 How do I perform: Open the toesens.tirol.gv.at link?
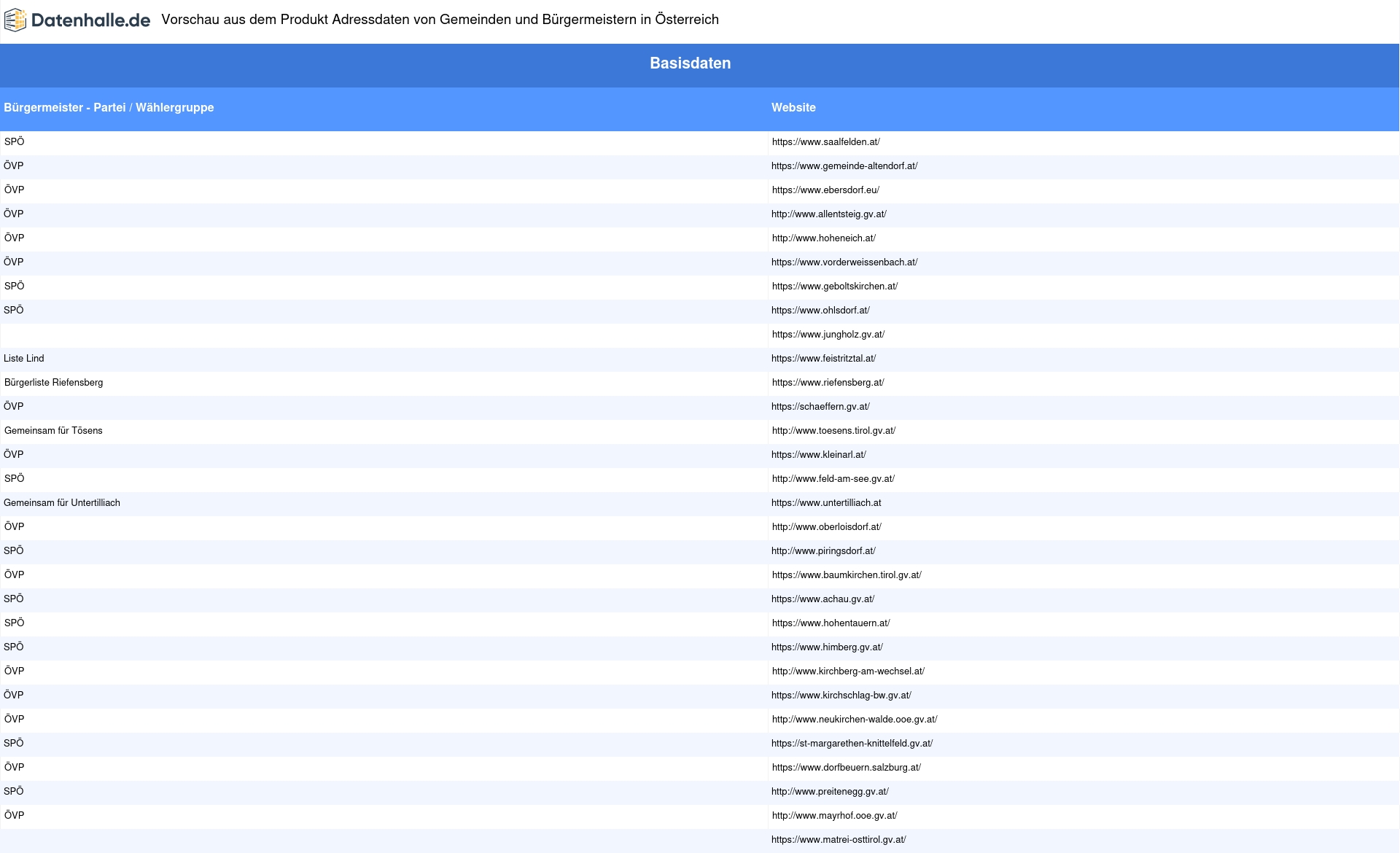point(833,431)
